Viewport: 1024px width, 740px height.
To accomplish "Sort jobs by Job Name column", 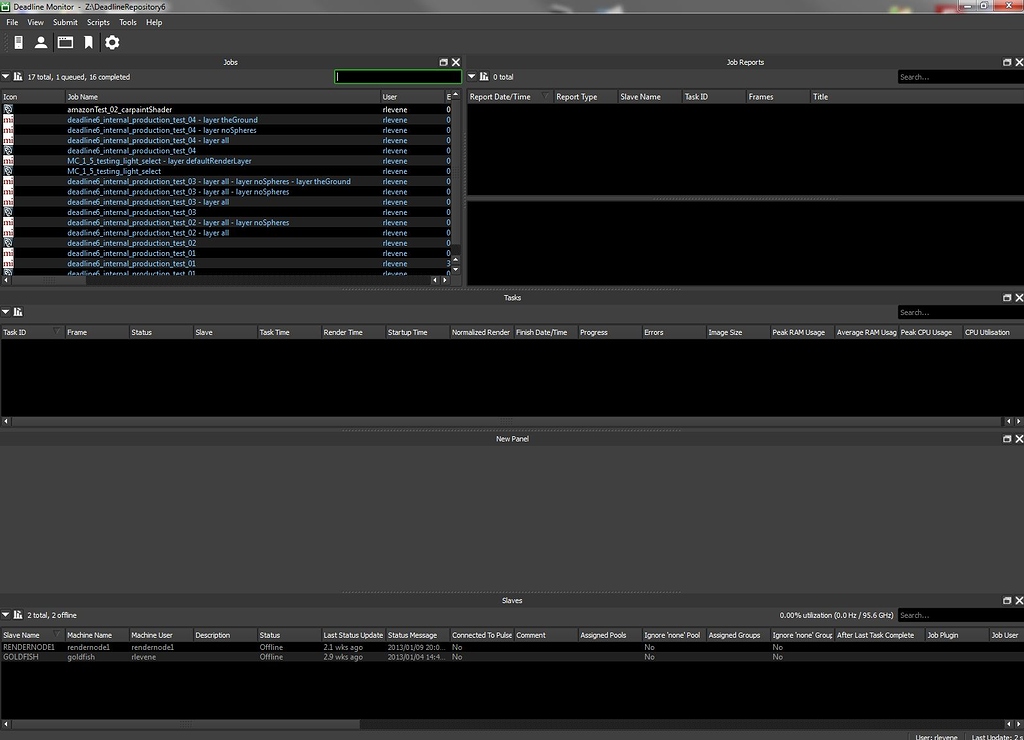I will [220, 97].
